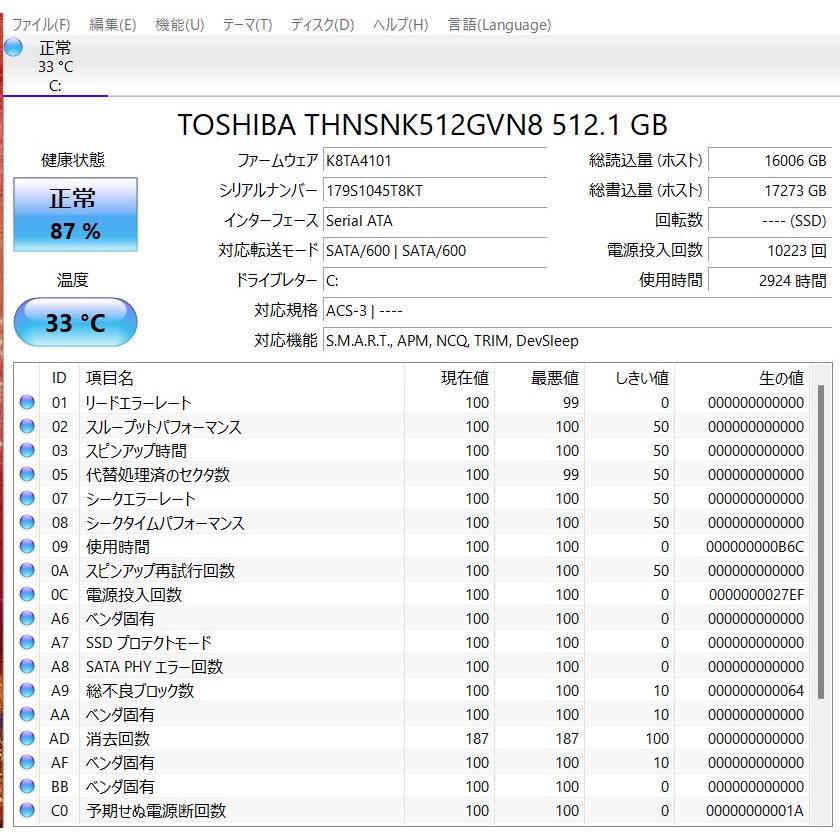Click the status dot beside 代替処理済のセクタ数
Image resolution: width=840 pixels, height=840 pixels.
(x=28, y=474)
